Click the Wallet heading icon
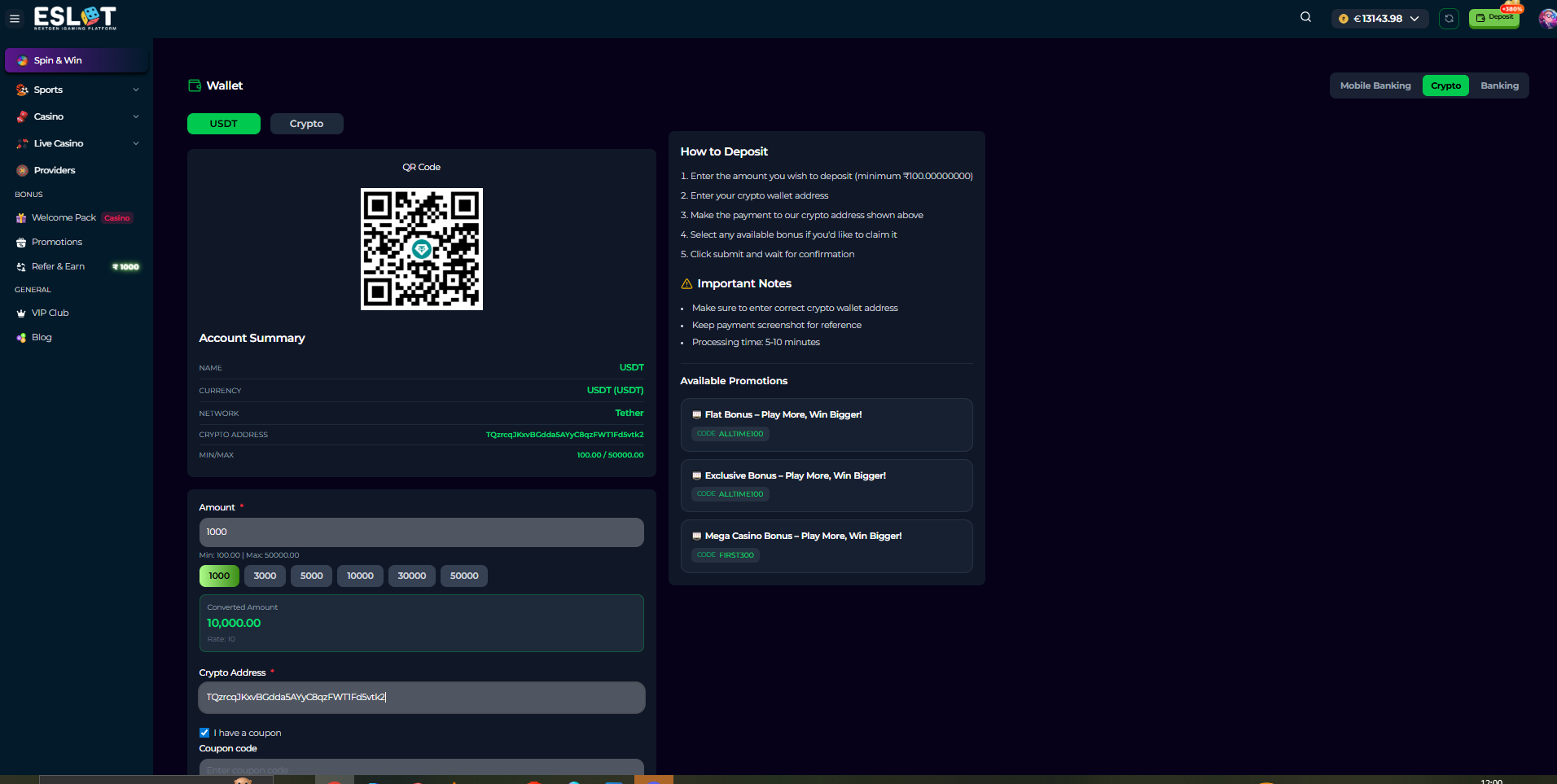This screenshot has height=784, width=1557. pos(195,85)
